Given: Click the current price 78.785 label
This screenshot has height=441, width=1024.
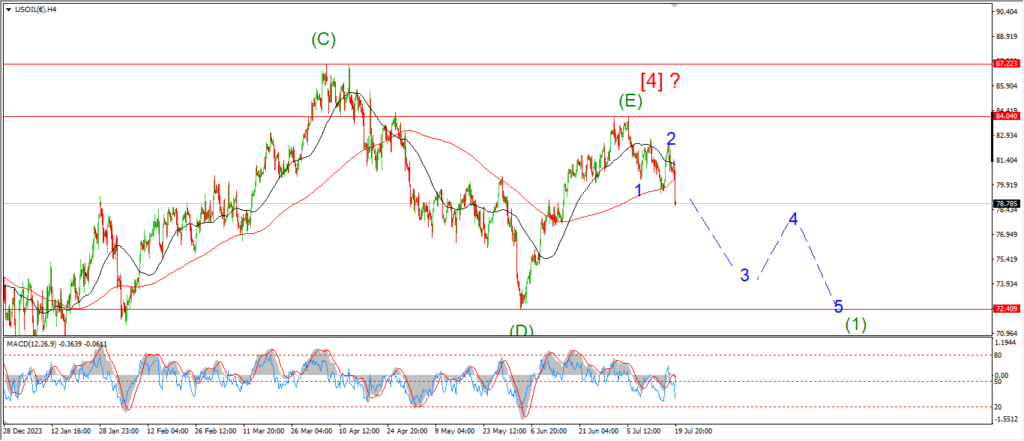Looking at the screenshot, I should point(1005,204).
